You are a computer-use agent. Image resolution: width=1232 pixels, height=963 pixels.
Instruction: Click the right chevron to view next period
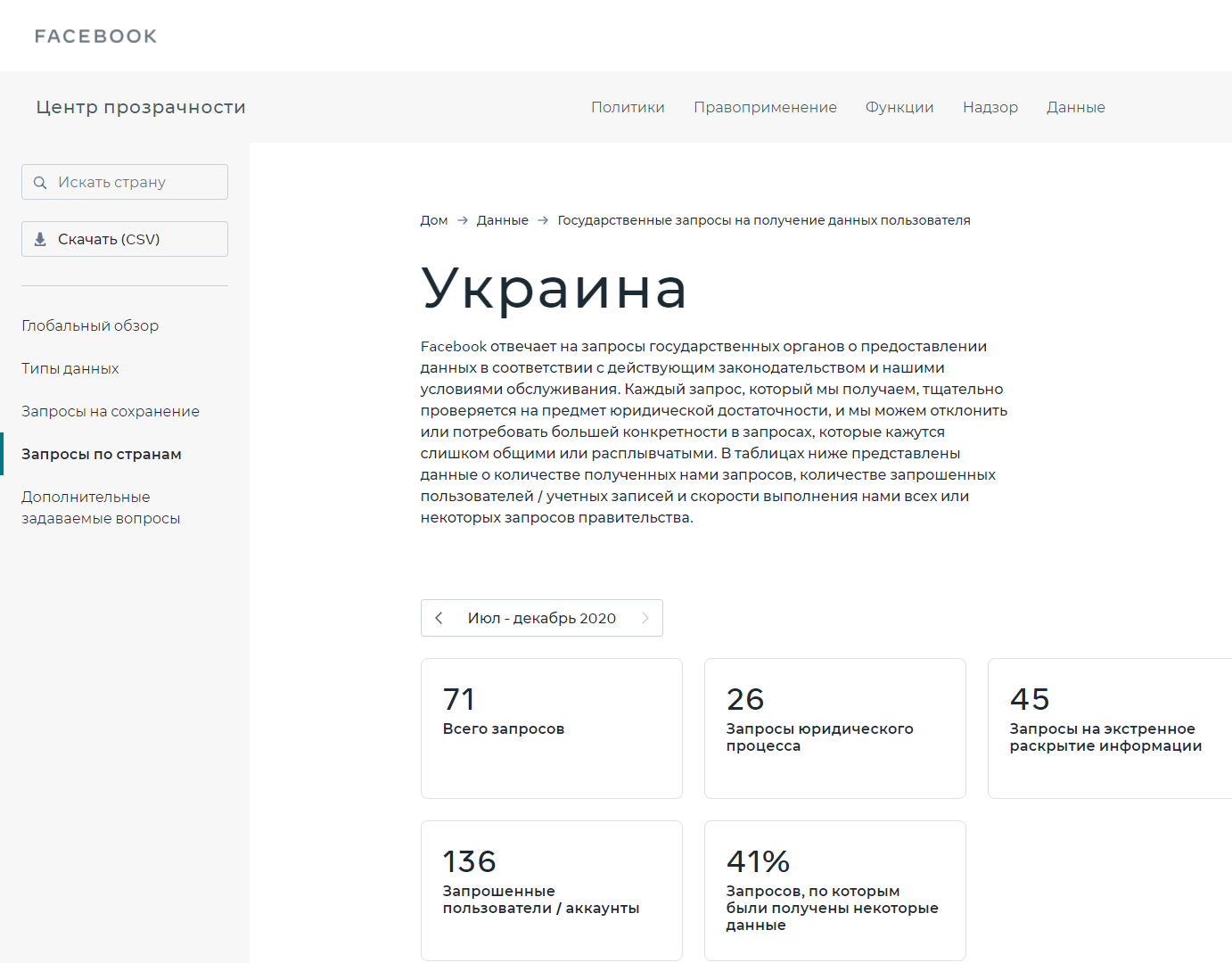[645, 617]
